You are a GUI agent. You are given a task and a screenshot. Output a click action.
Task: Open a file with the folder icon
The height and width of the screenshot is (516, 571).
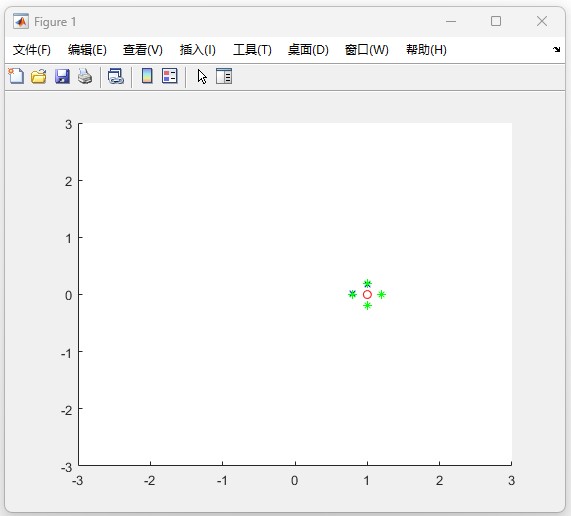coord(39,76)
